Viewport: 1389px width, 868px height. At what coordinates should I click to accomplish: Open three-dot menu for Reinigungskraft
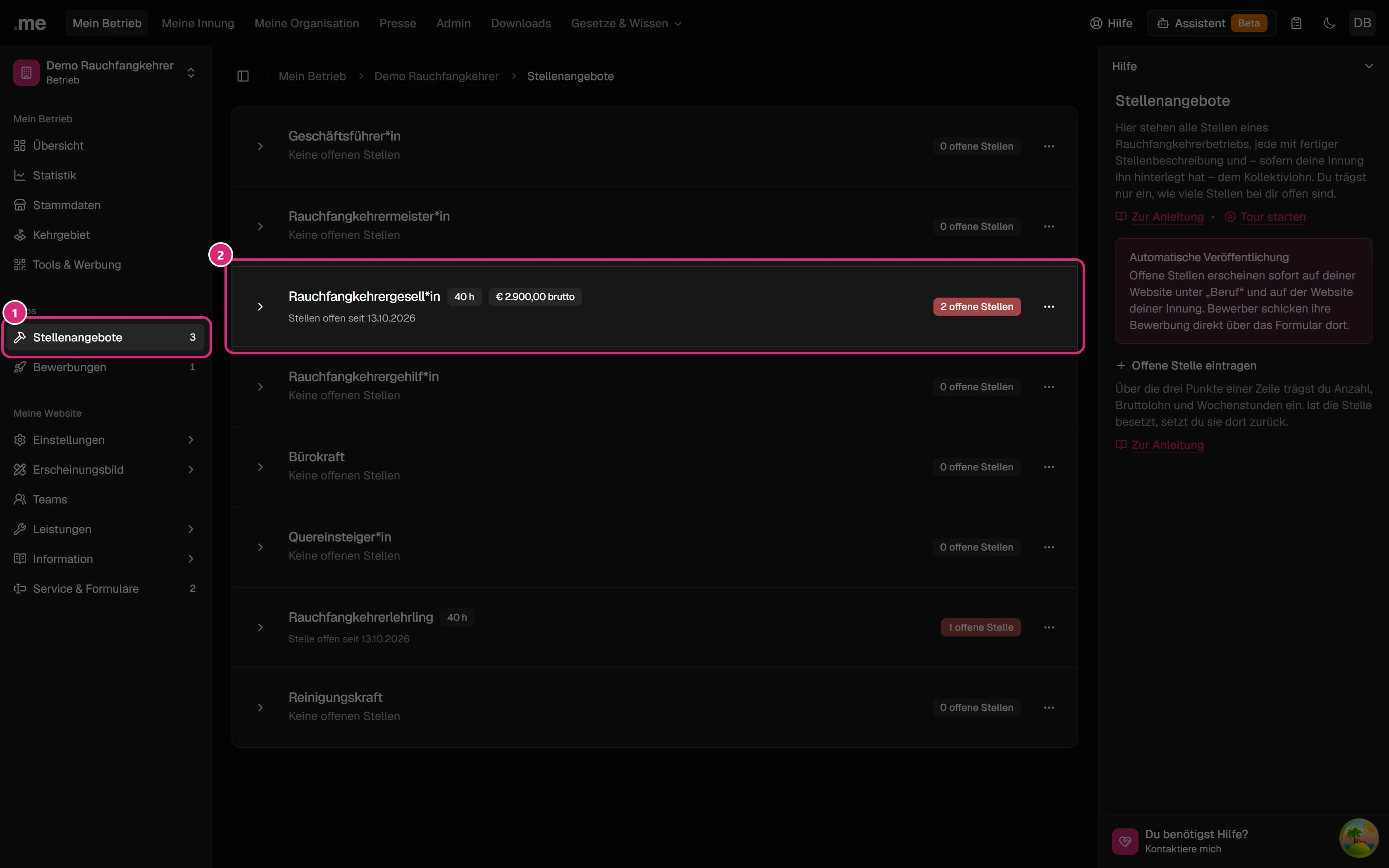1049,708
